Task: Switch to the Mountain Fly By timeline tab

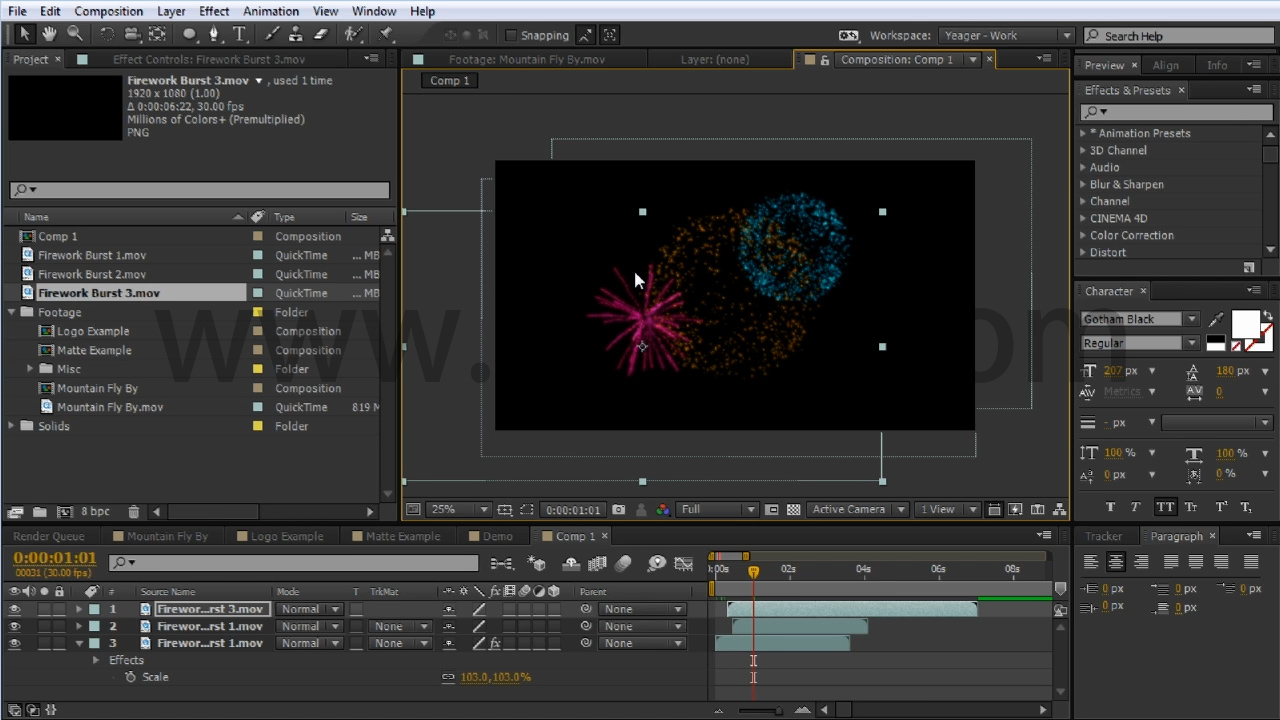Action: coord(167,536)
